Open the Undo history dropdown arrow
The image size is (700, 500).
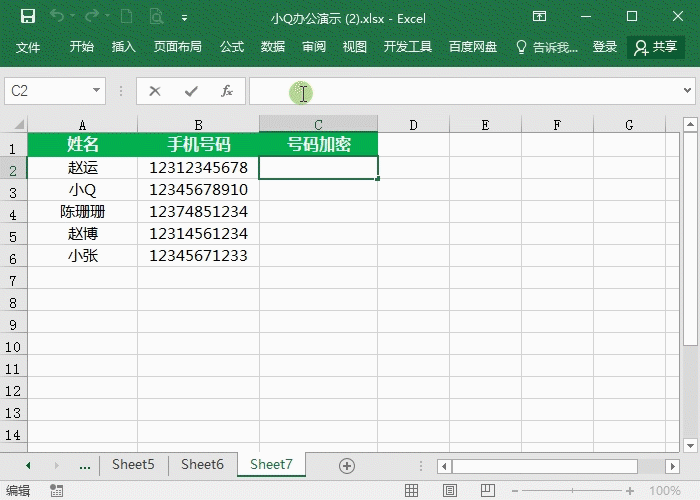pyautogui.click(x=72, y=16)
